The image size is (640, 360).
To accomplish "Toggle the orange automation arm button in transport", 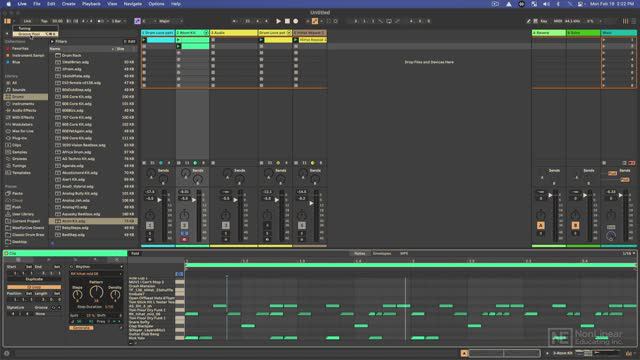I will point(315,21).
